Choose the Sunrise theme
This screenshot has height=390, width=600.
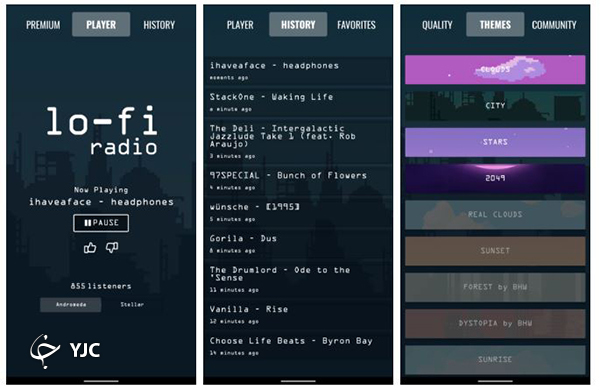[x=495, y=360]
